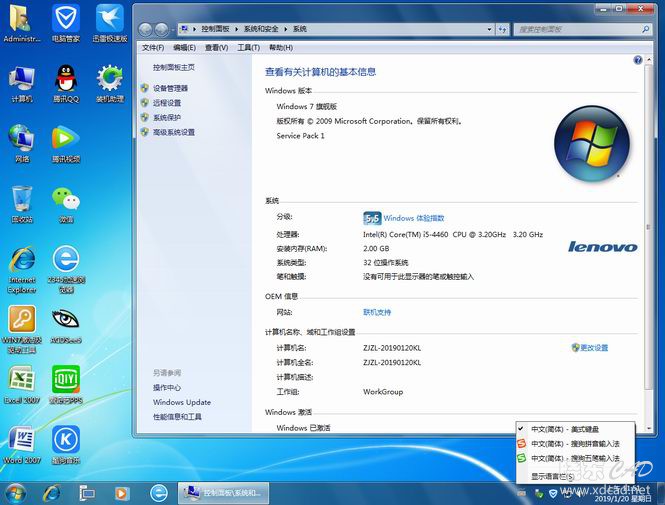665x505 pixels.
Task: Open Internet Explorer desktop shortcut
Action: (21, 270)
